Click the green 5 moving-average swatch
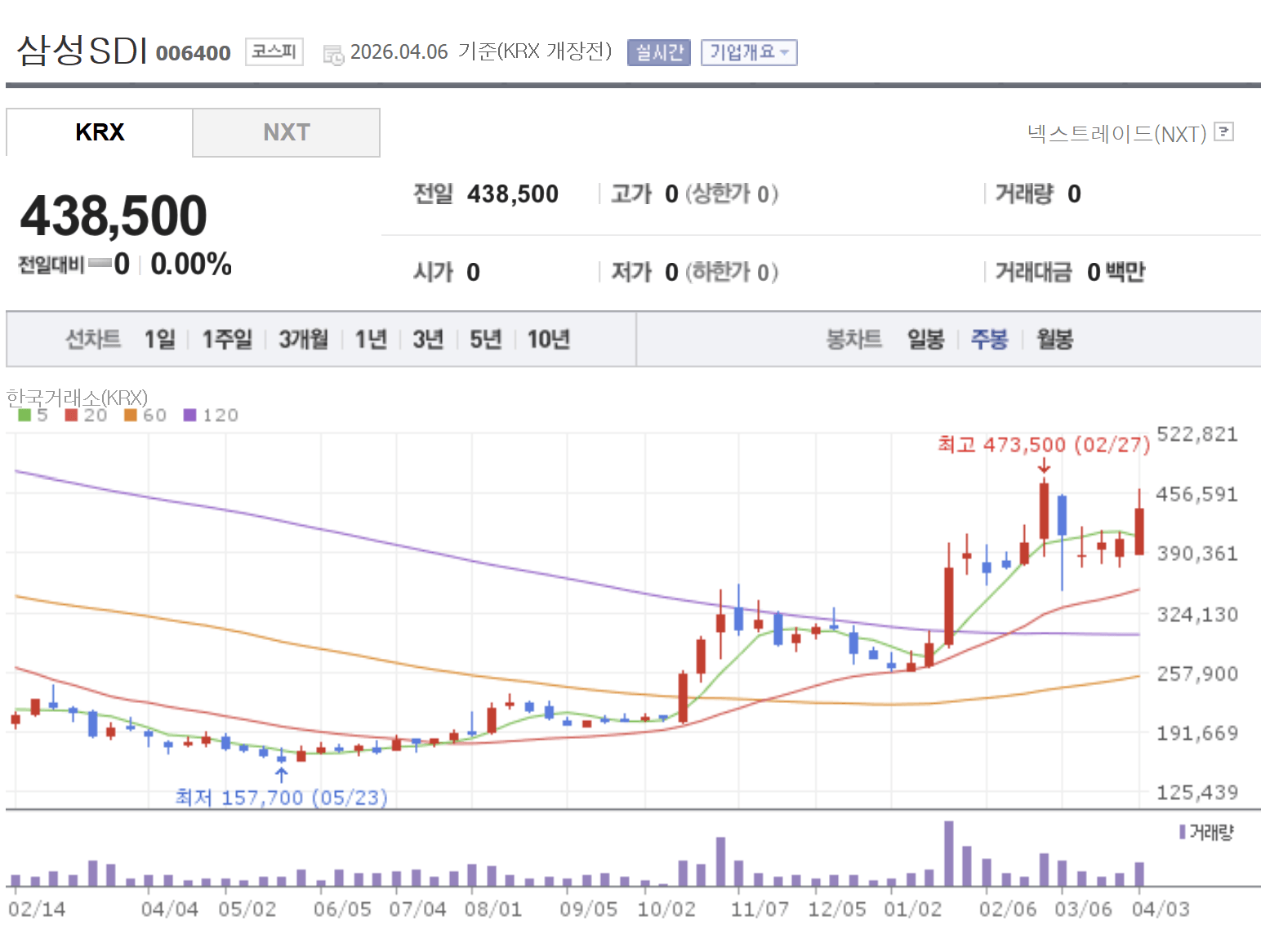The width and height of the screenshot is (1261, 952). pyautogui.click(x=25, y=415)
